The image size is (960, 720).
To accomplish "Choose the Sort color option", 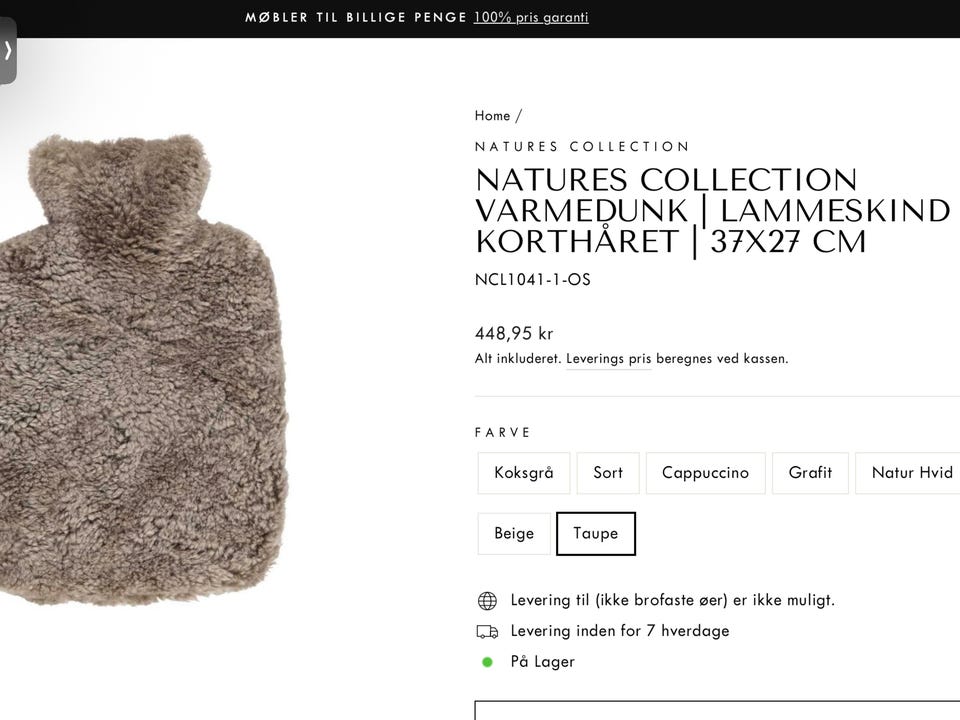I will [608, 473].
